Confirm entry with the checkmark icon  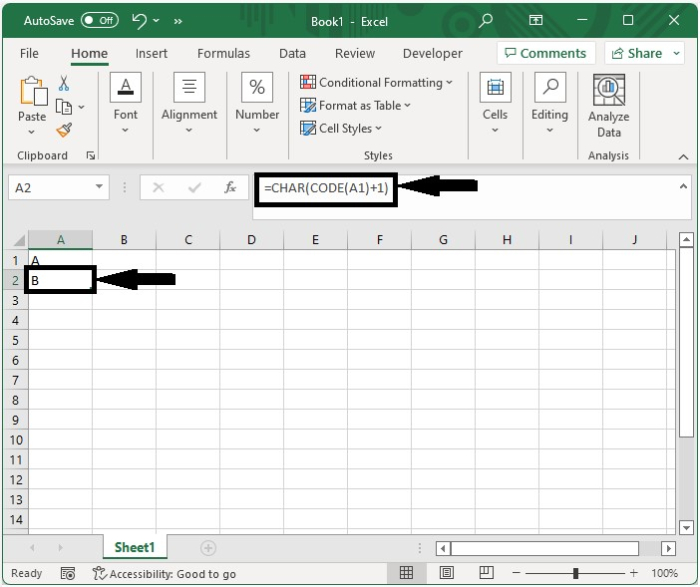pos(194,187)
